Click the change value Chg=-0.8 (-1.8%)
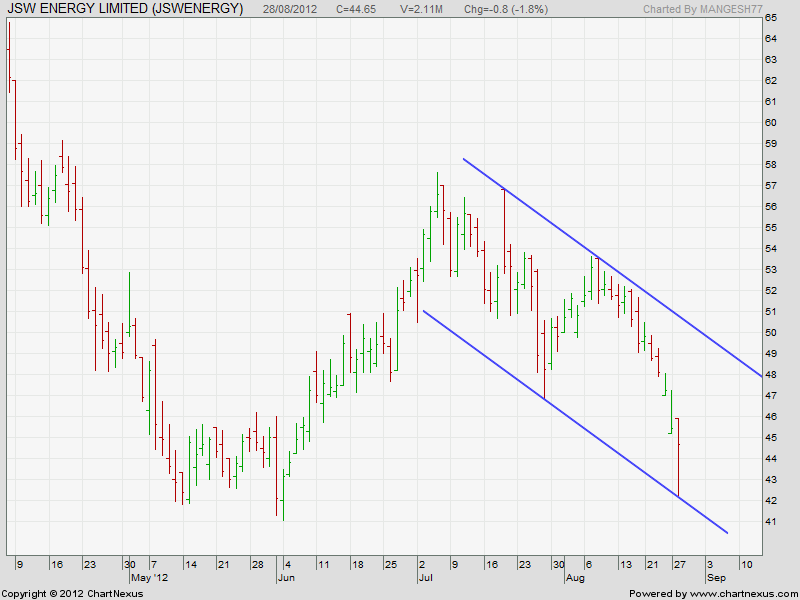This screenshot has height=600, width=800. pyautogui.click(x=506, y=9)
